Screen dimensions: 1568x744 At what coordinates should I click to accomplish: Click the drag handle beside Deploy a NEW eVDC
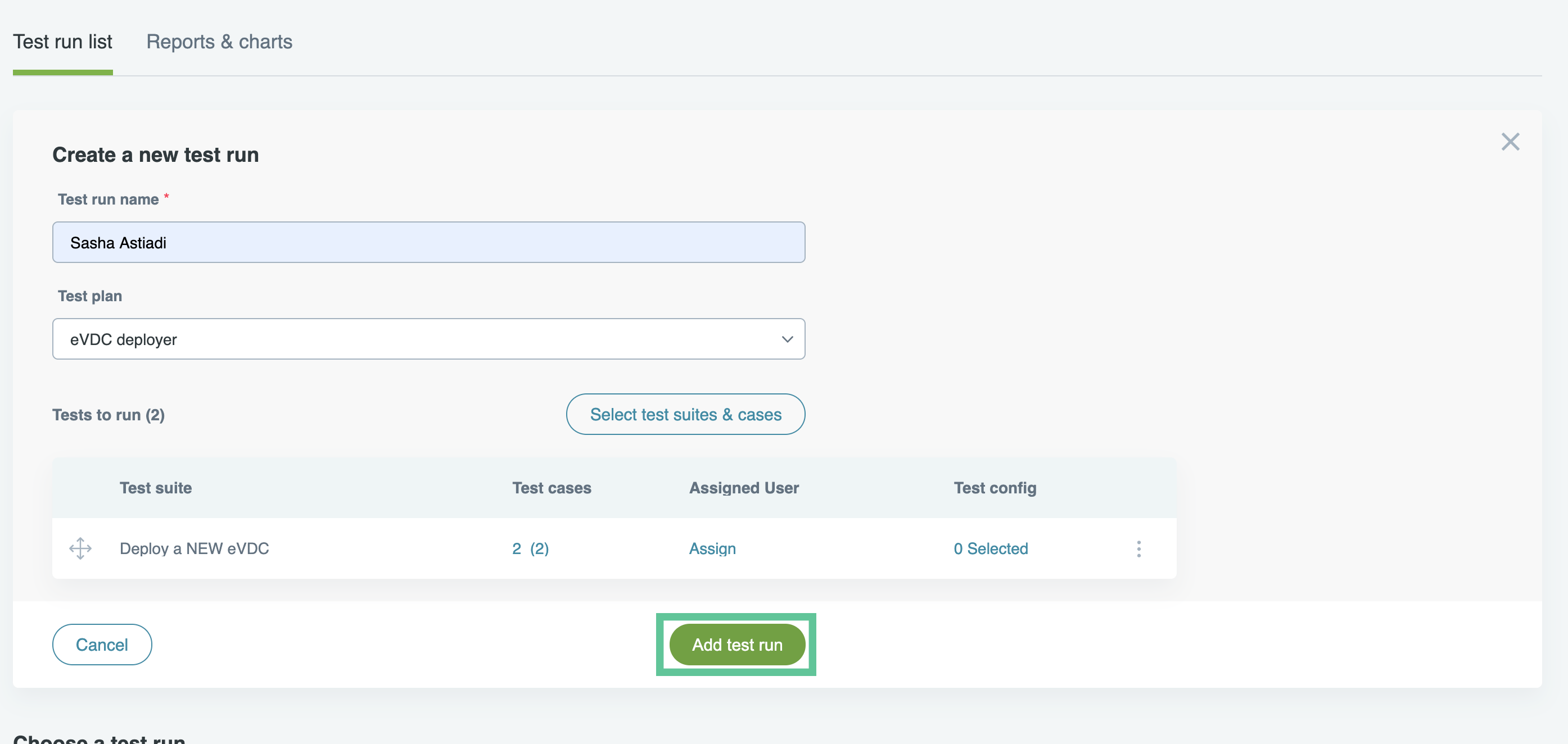[80, 548]
